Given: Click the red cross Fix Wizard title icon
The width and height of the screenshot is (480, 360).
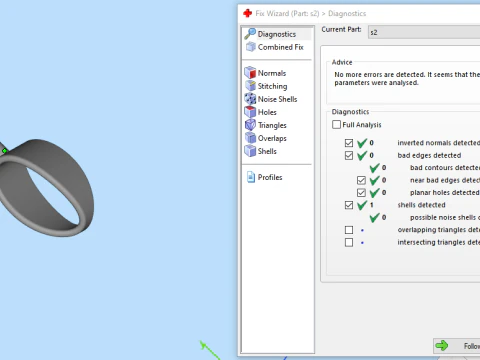Looking at the screenshot, I should pos(248,13).
